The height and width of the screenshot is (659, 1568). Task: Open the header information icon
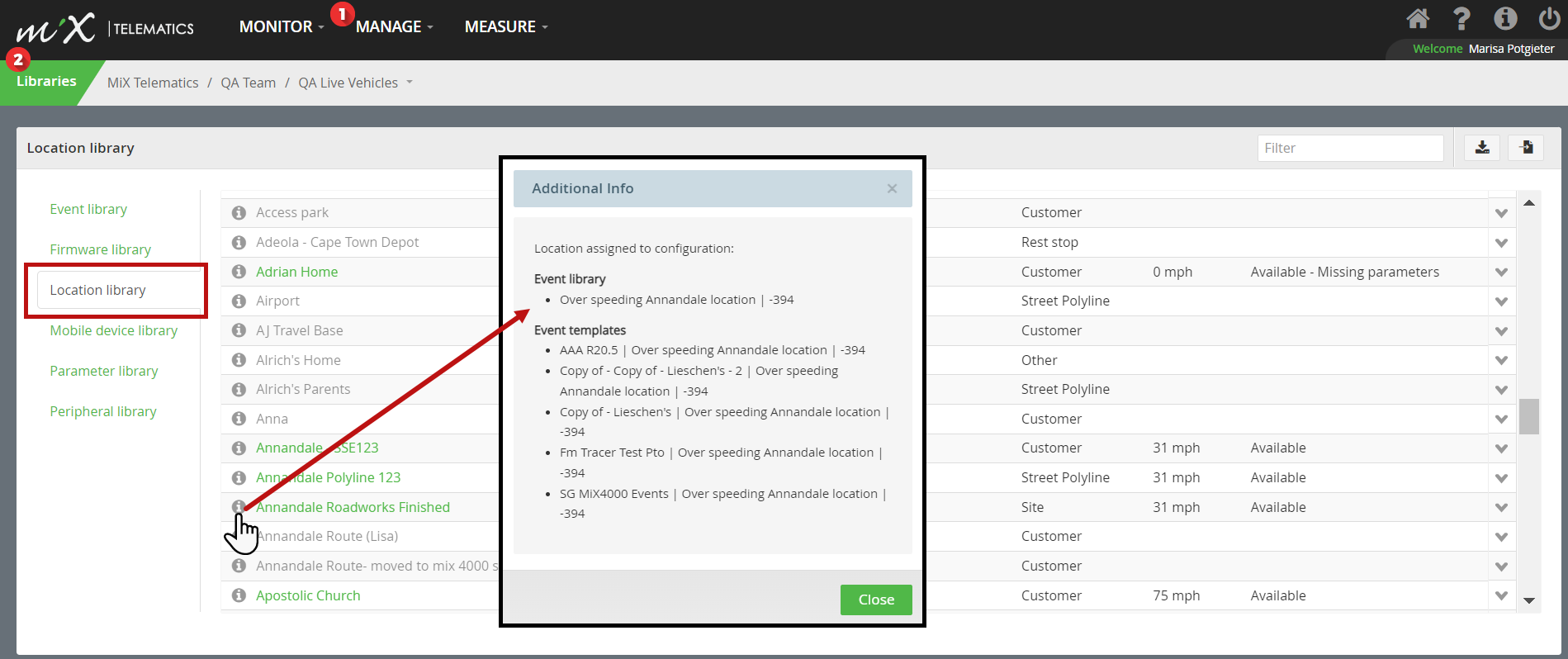tap(1505, 18)
